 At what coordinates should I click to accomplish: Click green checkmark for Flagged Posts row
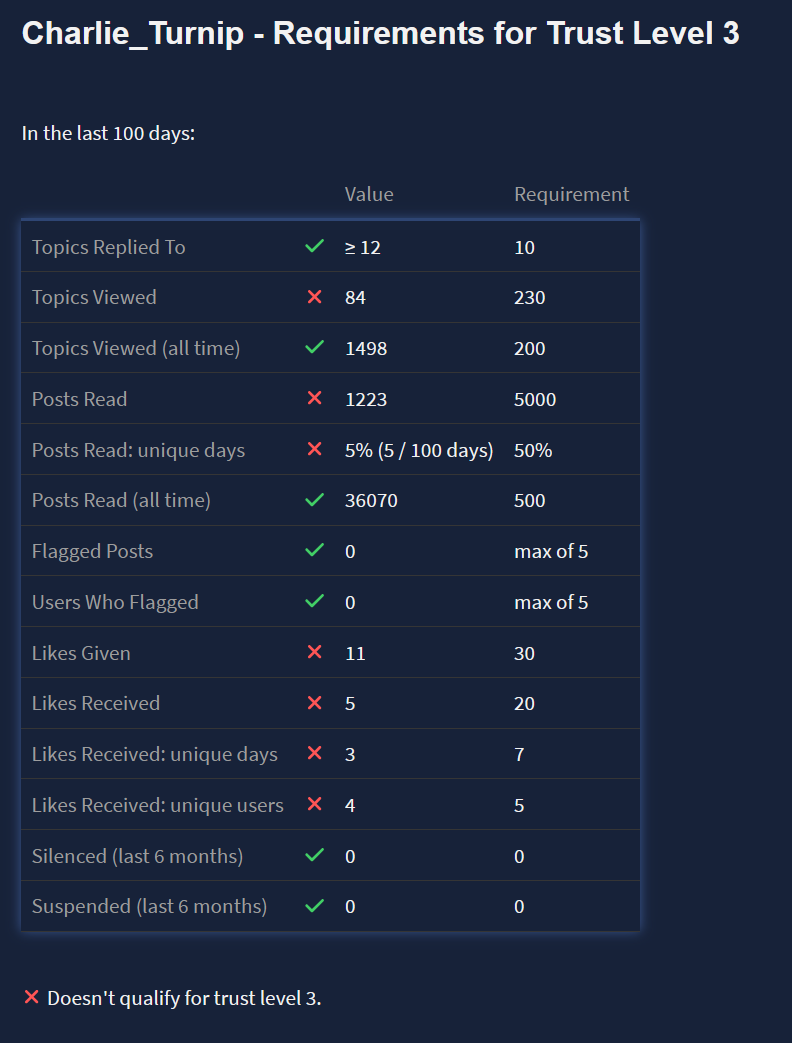[x=314, y=551]
